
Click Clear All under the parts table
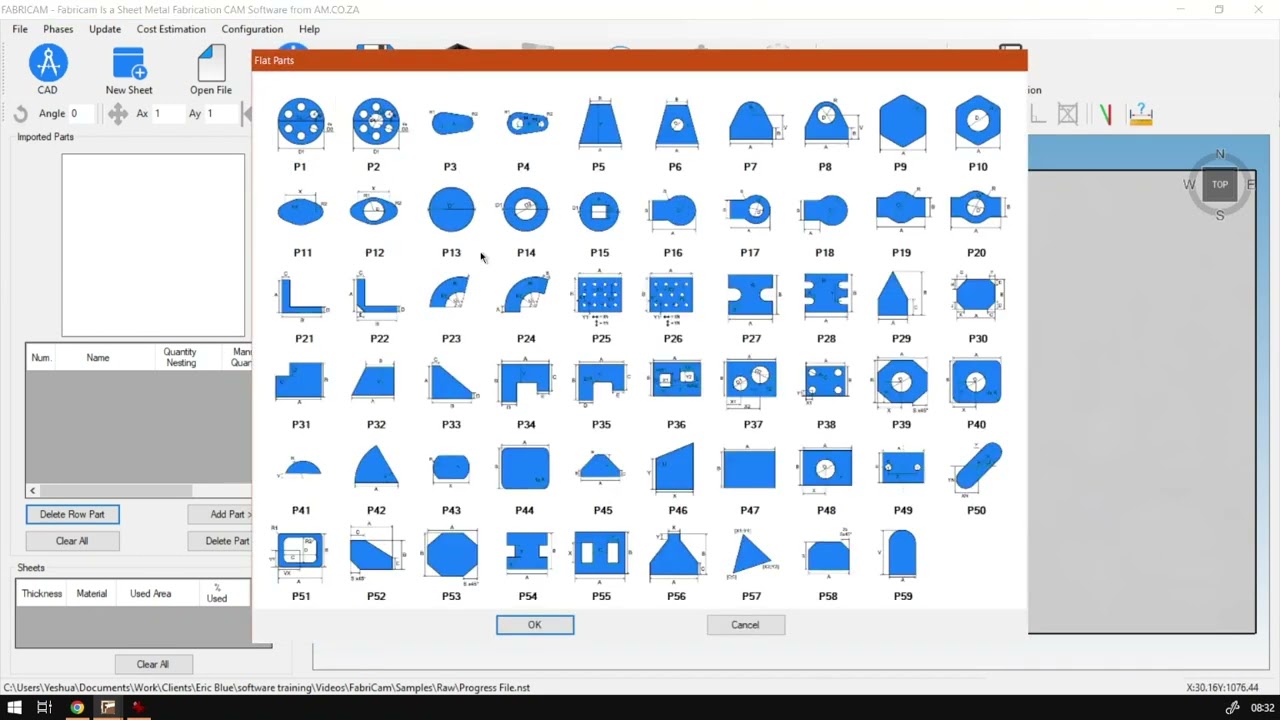pos(72,541)
